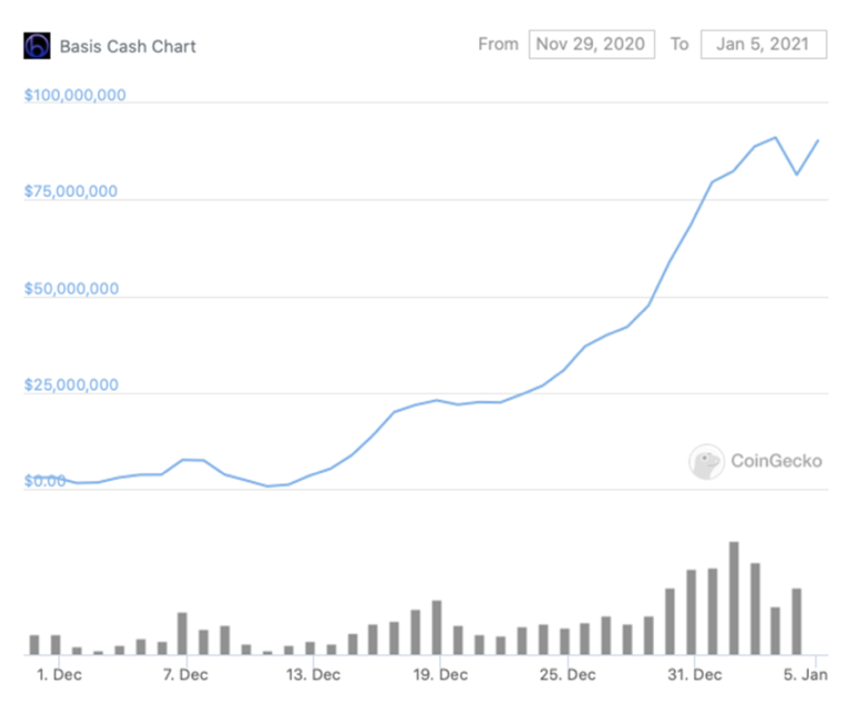Click the 13. Dec axis label
Viewport: 864px width, 704px height.
[x=314, y=674]
